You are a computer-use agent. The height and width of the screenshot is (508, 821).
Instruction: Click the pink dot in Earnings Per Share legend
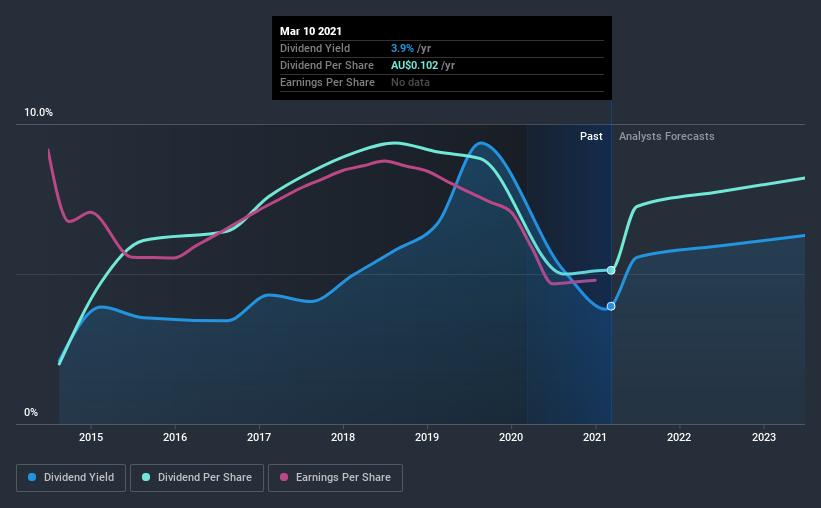[284, 477]
